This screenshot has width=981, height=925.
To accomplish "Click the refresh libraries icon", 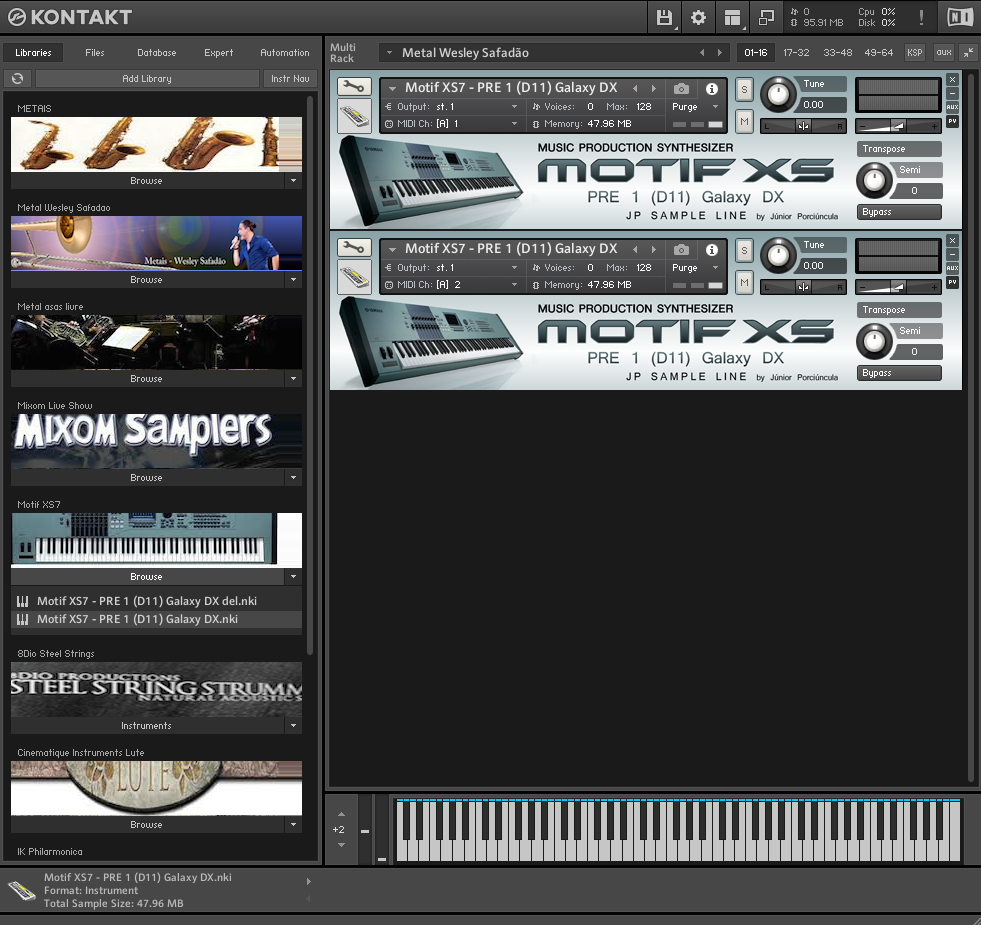I will 18,78.
